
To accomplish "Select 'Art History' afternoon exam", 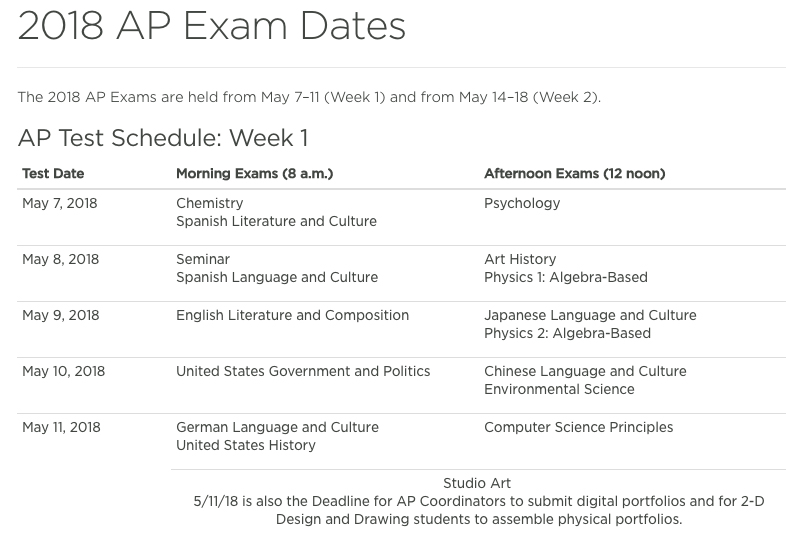I will [520, 259].
